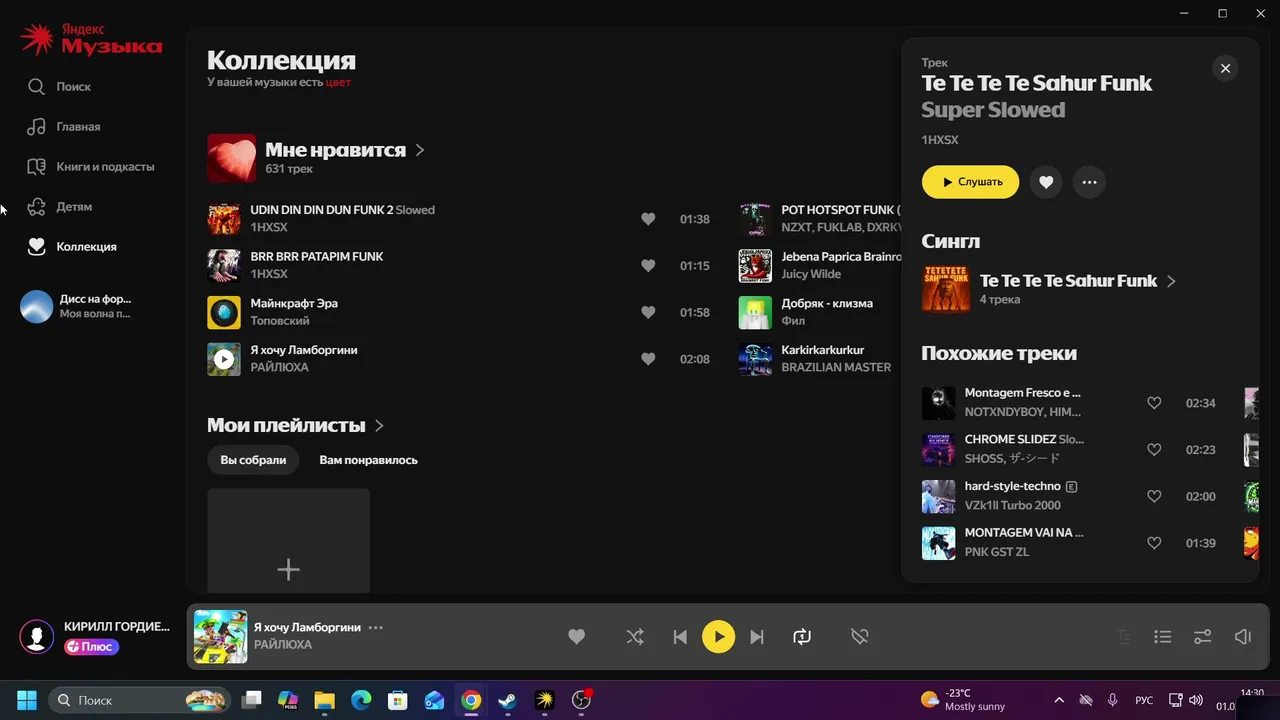Expand Te Te Te Te Sahur Funk single chevron
1280x720 pixels.
tap(1171, 281)
